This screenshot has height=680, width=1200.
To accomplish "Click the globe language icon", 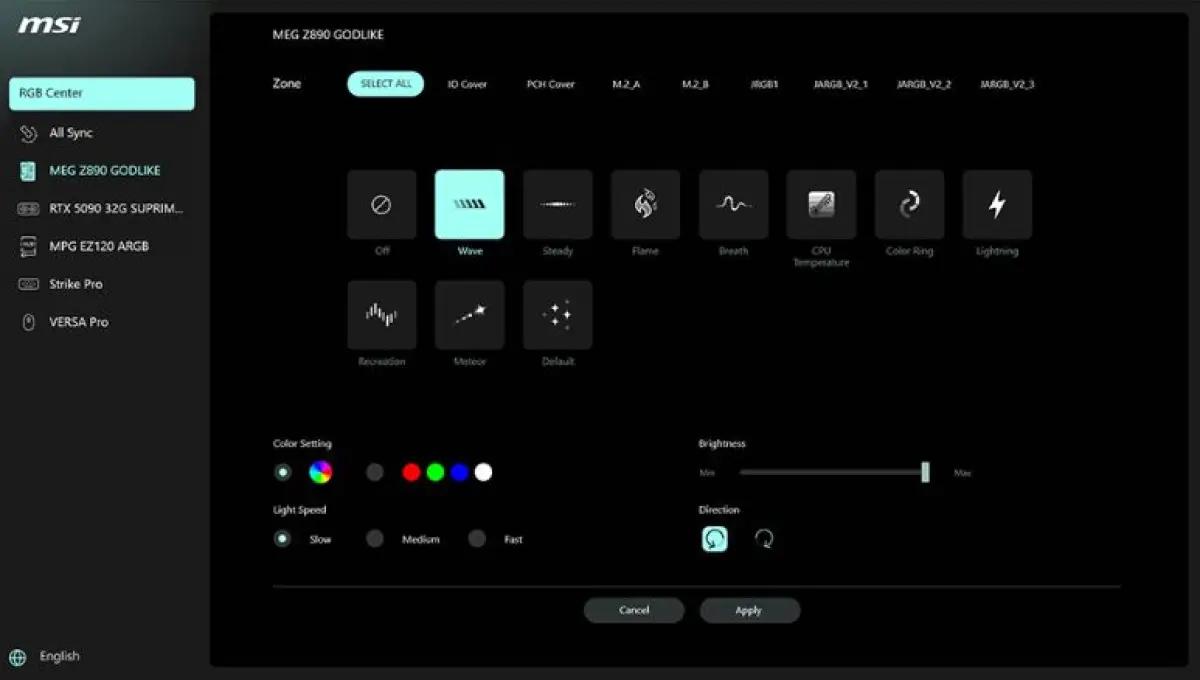I will click(17, 657).
